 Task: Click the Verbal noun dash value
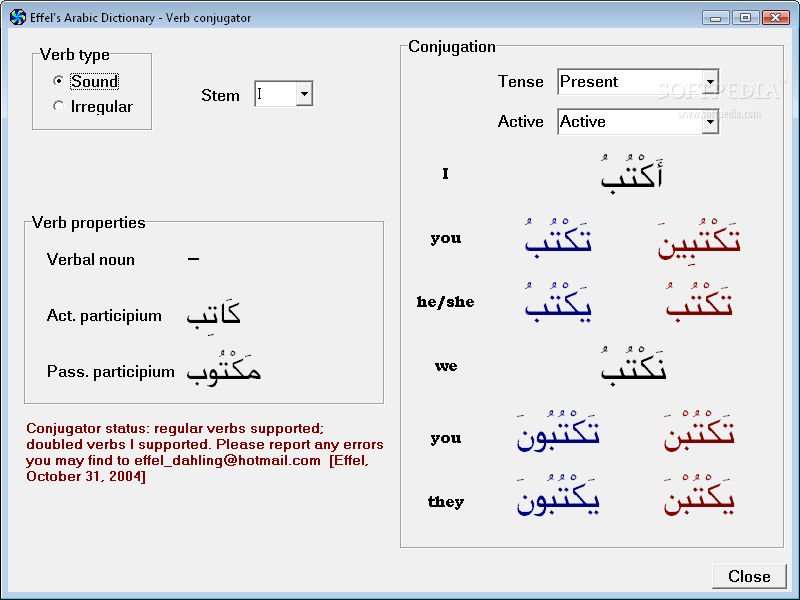tap(193, 259)
